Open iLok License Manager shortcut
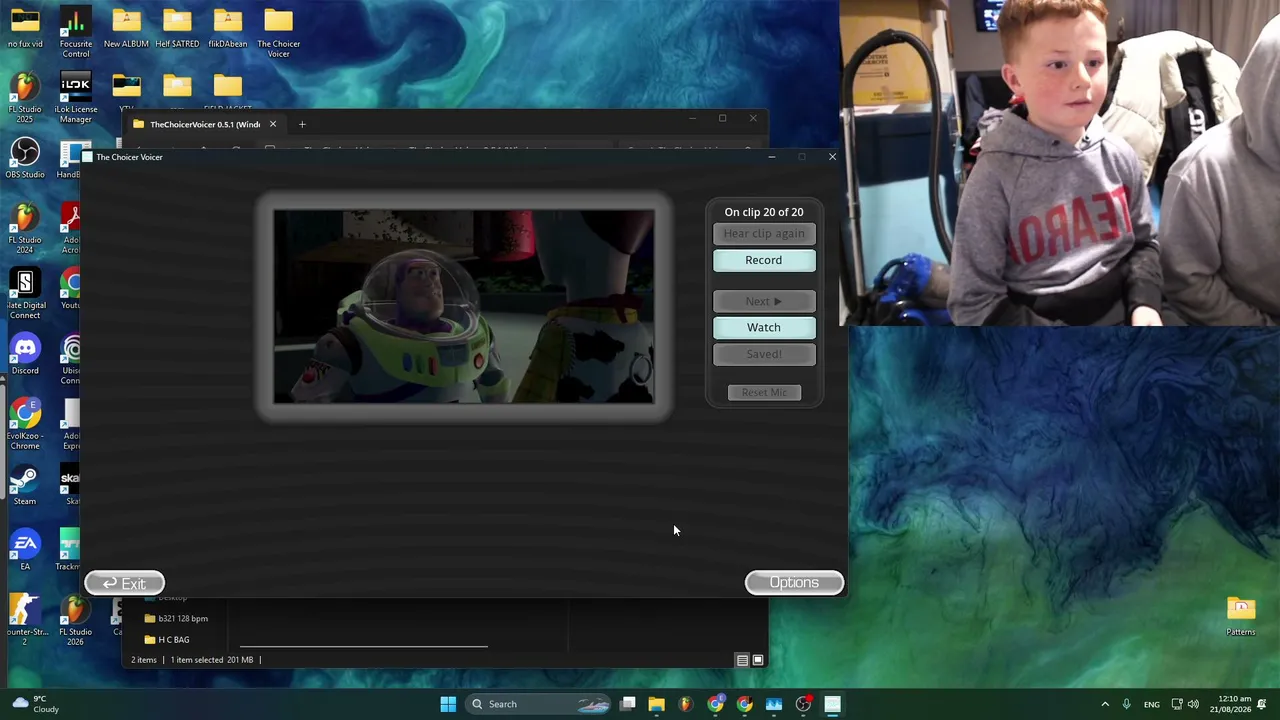The width and height of the screenshot is (1280, 720). (x=75, y=98)
